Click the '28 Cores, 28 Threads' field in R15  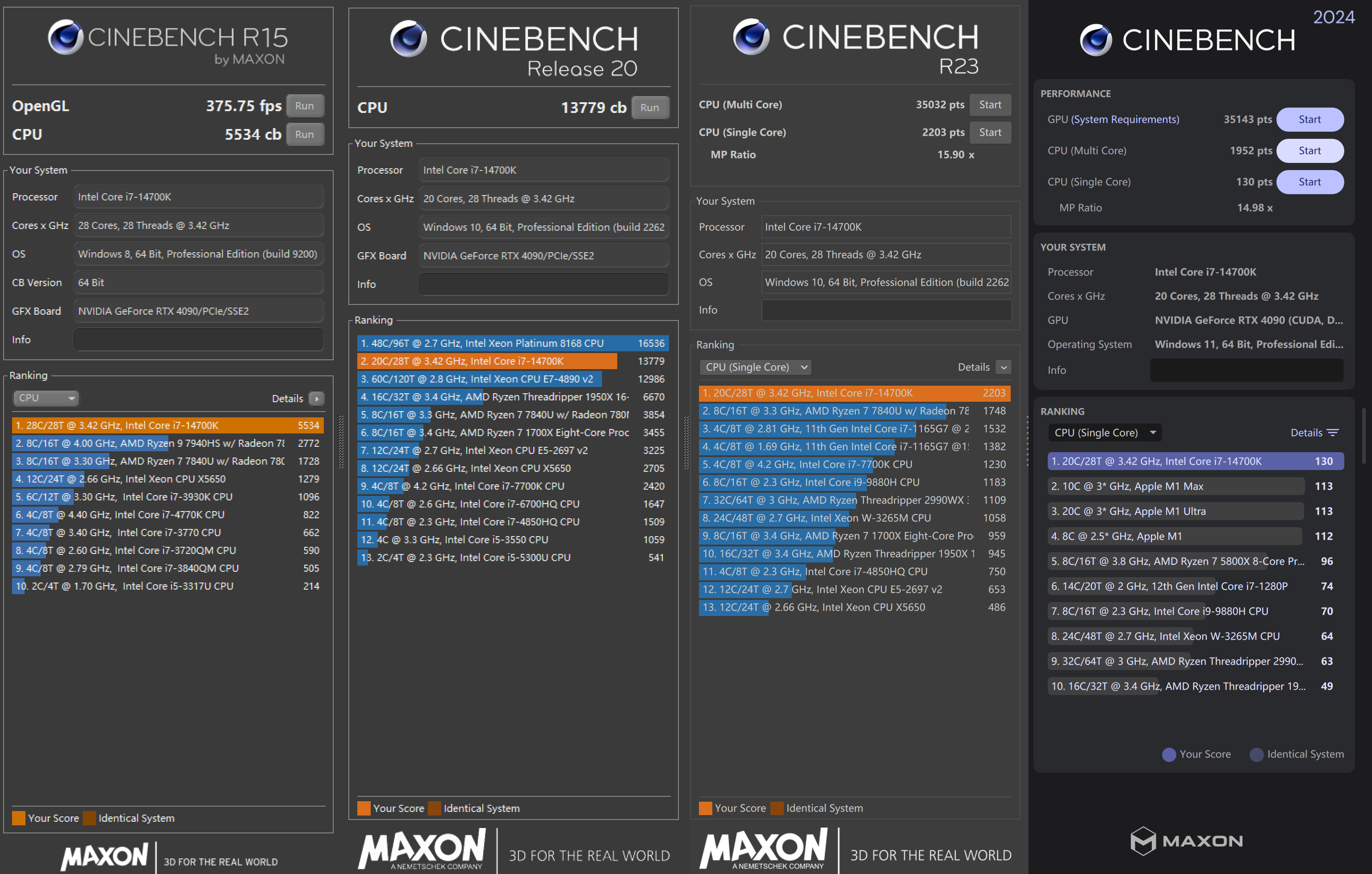point(198,225)
